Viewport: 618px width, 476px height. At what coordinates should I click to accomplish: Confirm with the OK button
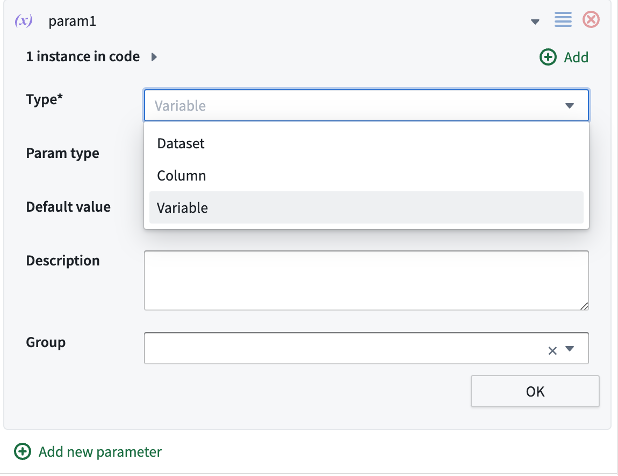pos(535,391)
